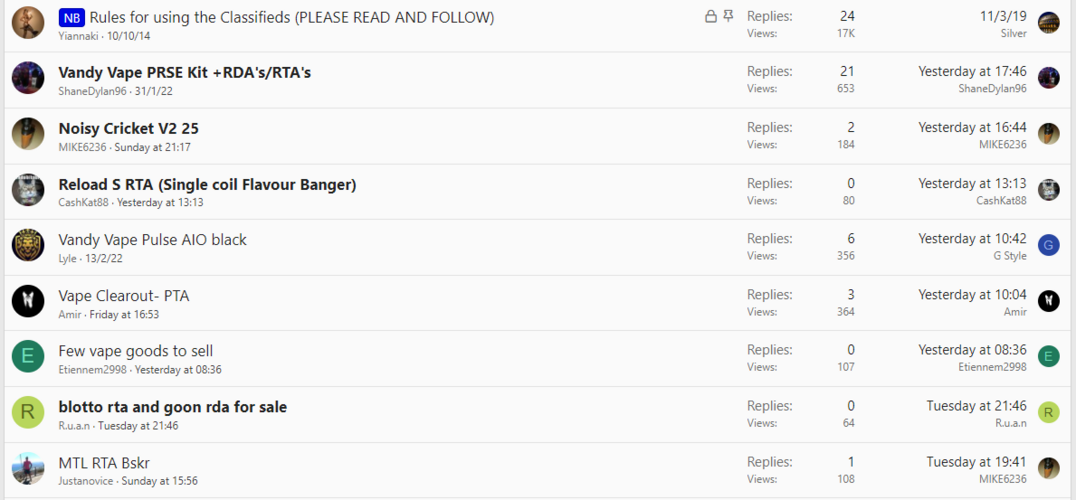Open Lyle's lion avatar icon
Image resolution: width=1076 pixels, height=500 pixels.
coord(28,246)
